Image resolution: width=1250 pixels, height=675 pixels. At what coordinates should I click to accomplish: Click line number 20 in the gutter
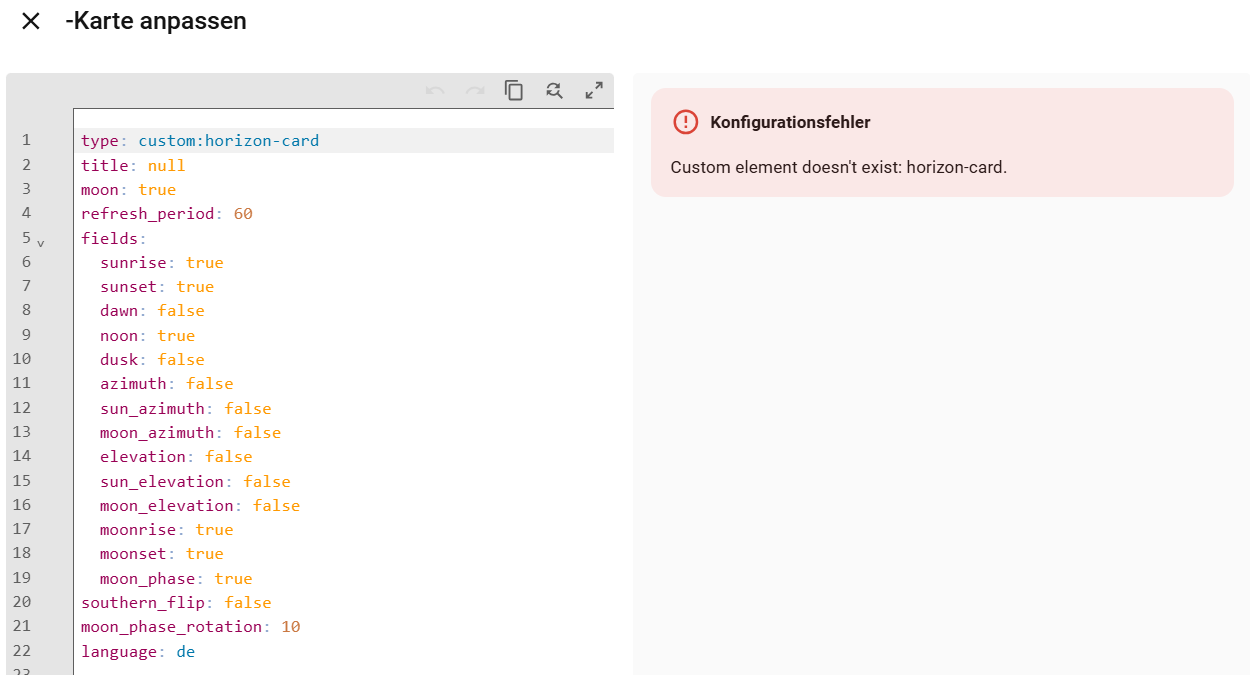(22, 602)
